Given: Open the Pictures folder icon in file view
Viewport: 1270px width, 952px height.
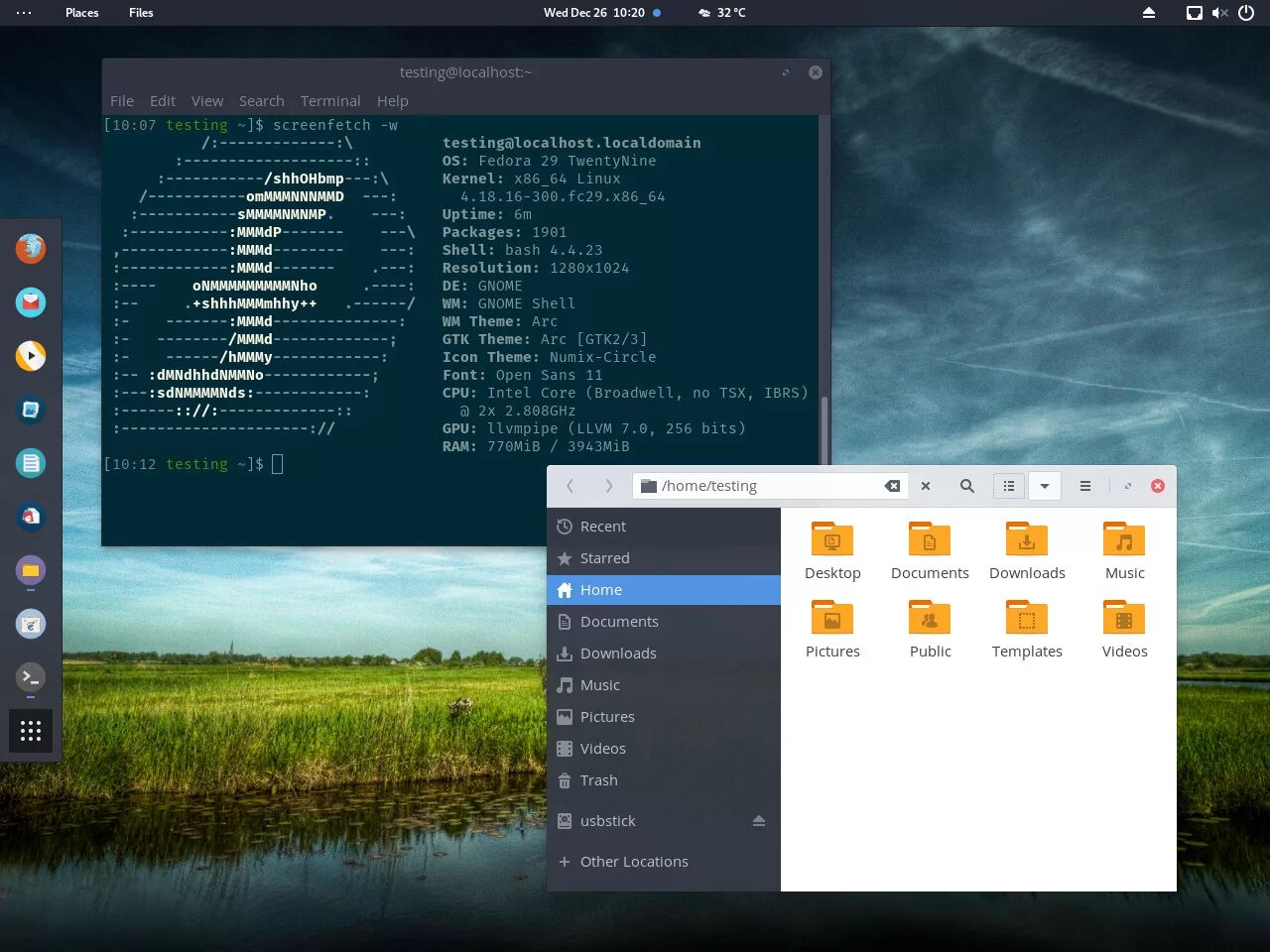Looking at the screenshot, I should (x=832, y=629).
